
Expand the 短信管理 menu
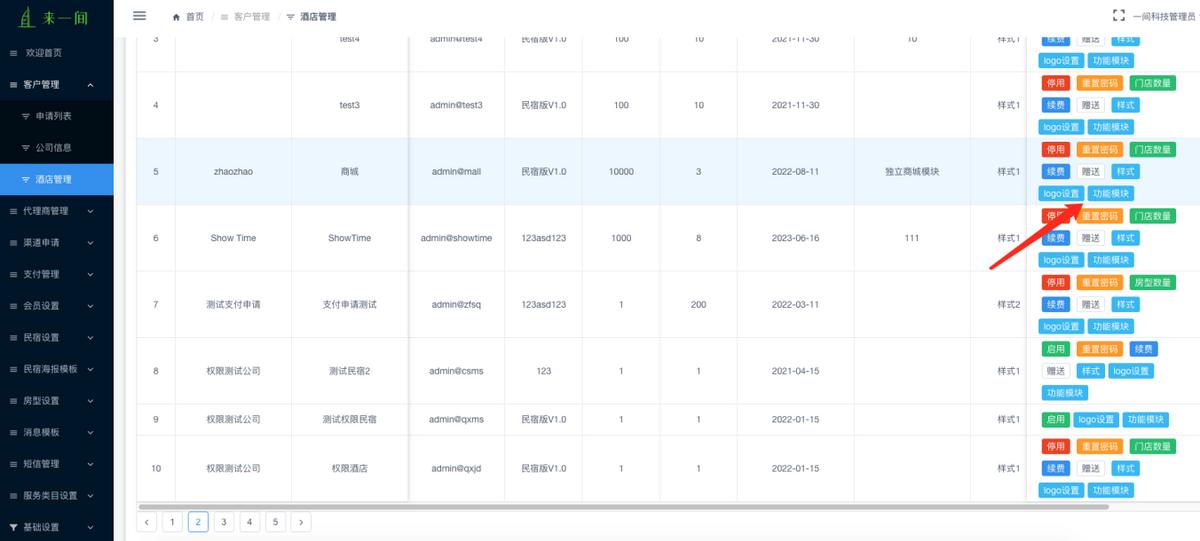[57, 464]
